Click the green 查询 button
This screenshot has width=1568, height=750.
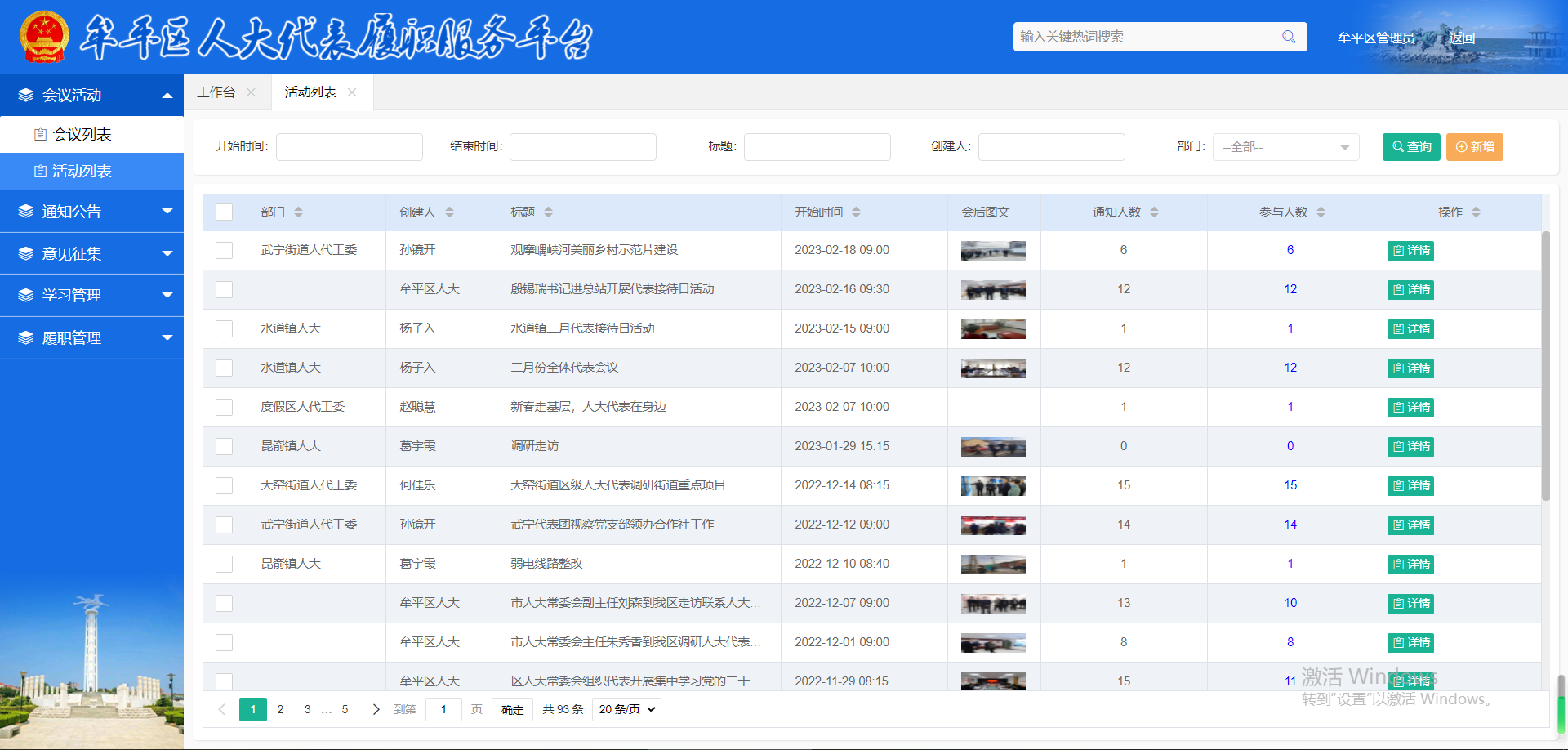1410,147
